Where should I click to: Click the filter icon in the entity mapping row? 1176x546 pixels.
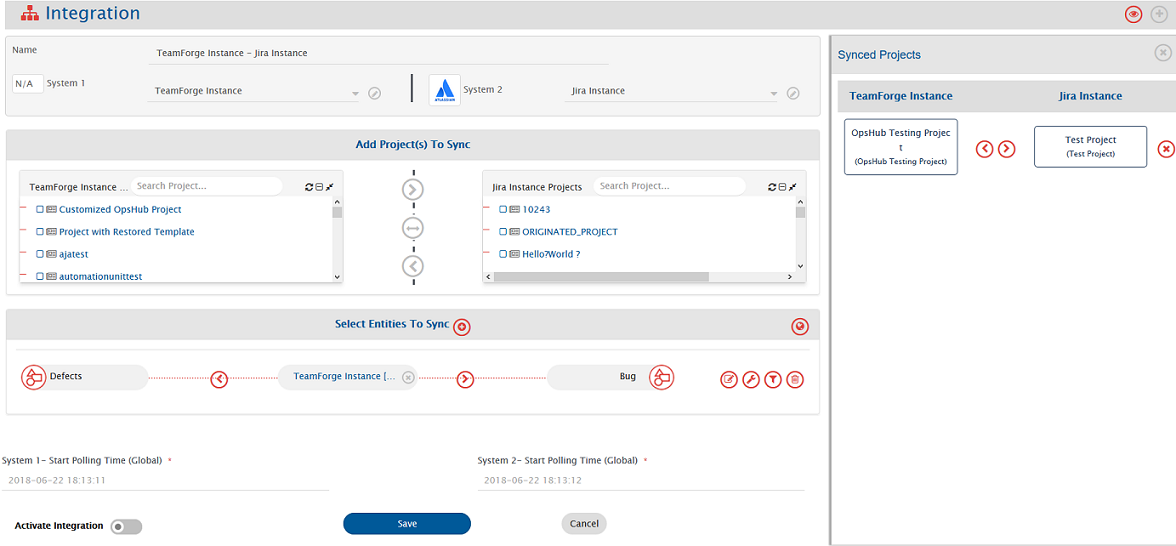(773, 380)
